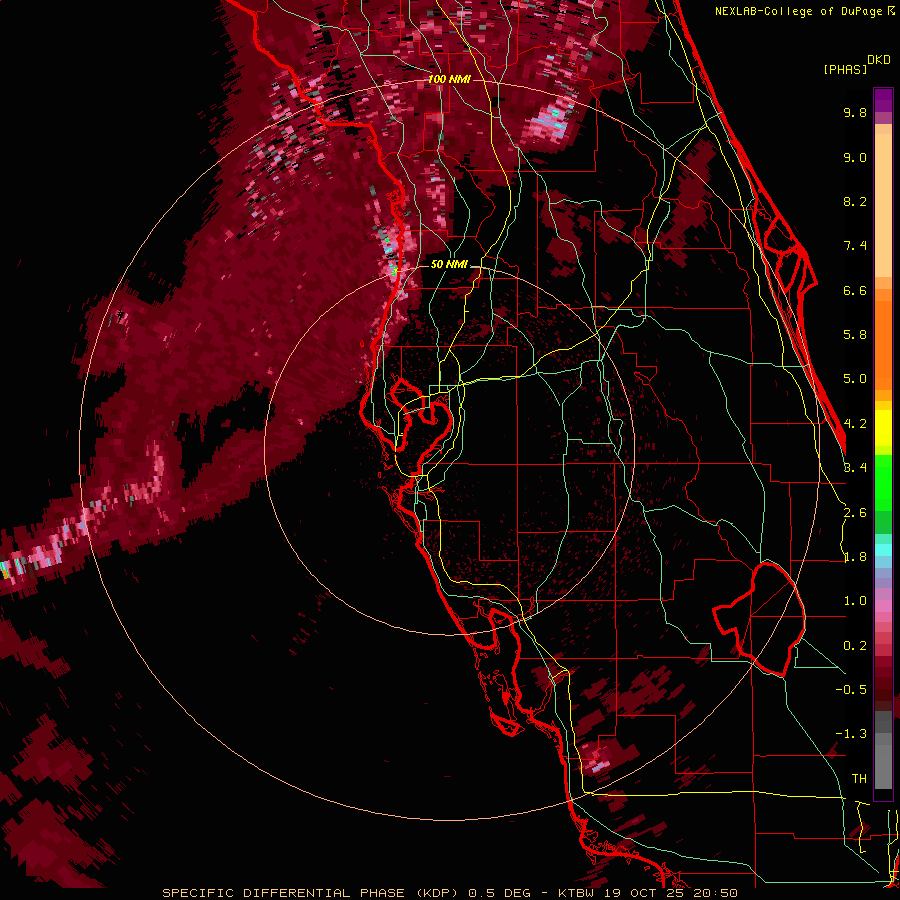This screenshot has width=900, height=900.
Task: Click the [PHAS] legend heading
Action: click(x=845, y=69)
